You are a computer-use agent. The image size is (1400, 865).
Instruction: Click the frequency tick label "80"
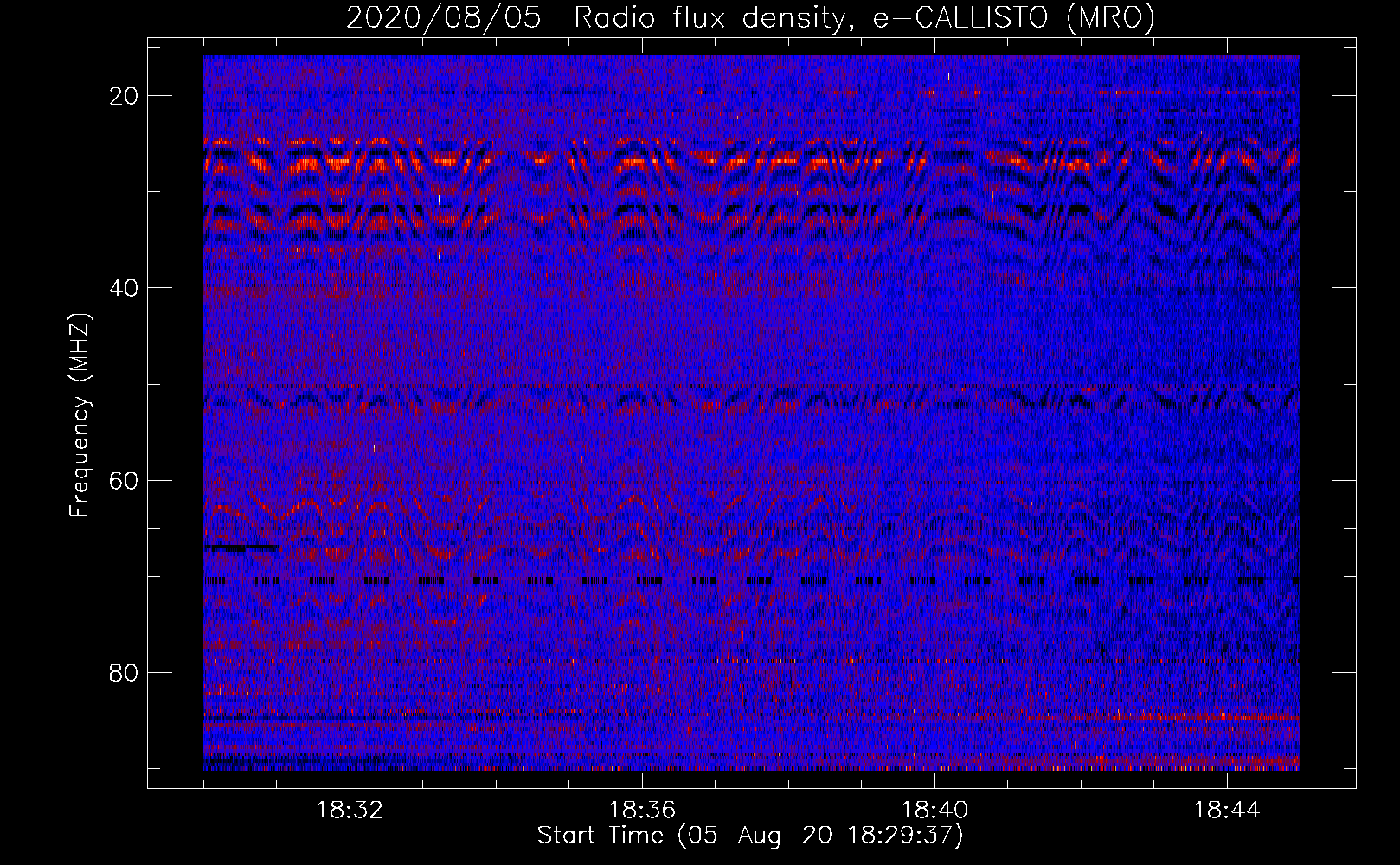pyautogui.click(x=125, y=672)
